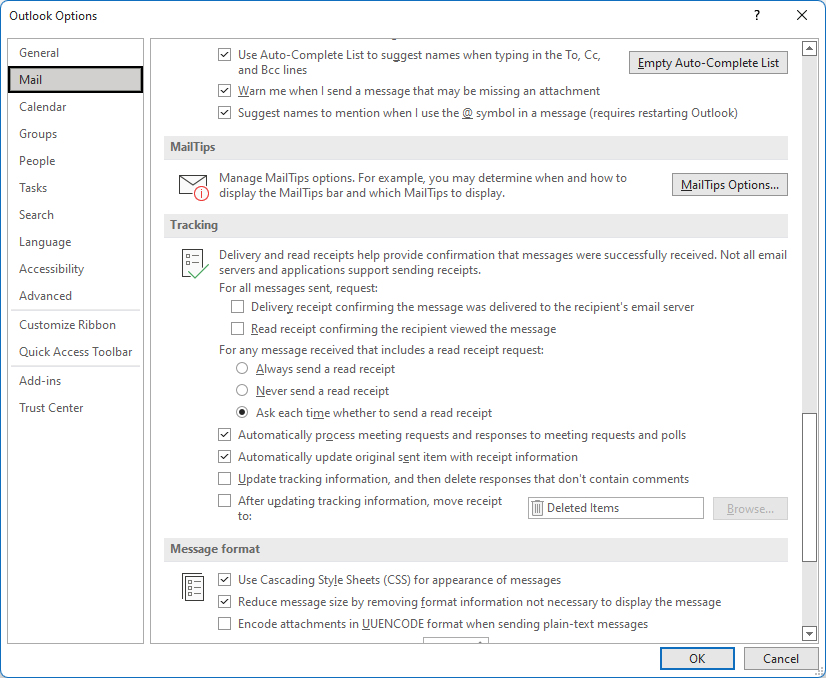Viewport: 826px width, 678px height.
Task: Enable Read receipt confirming viewed checkbox
Action: [238, 329]
